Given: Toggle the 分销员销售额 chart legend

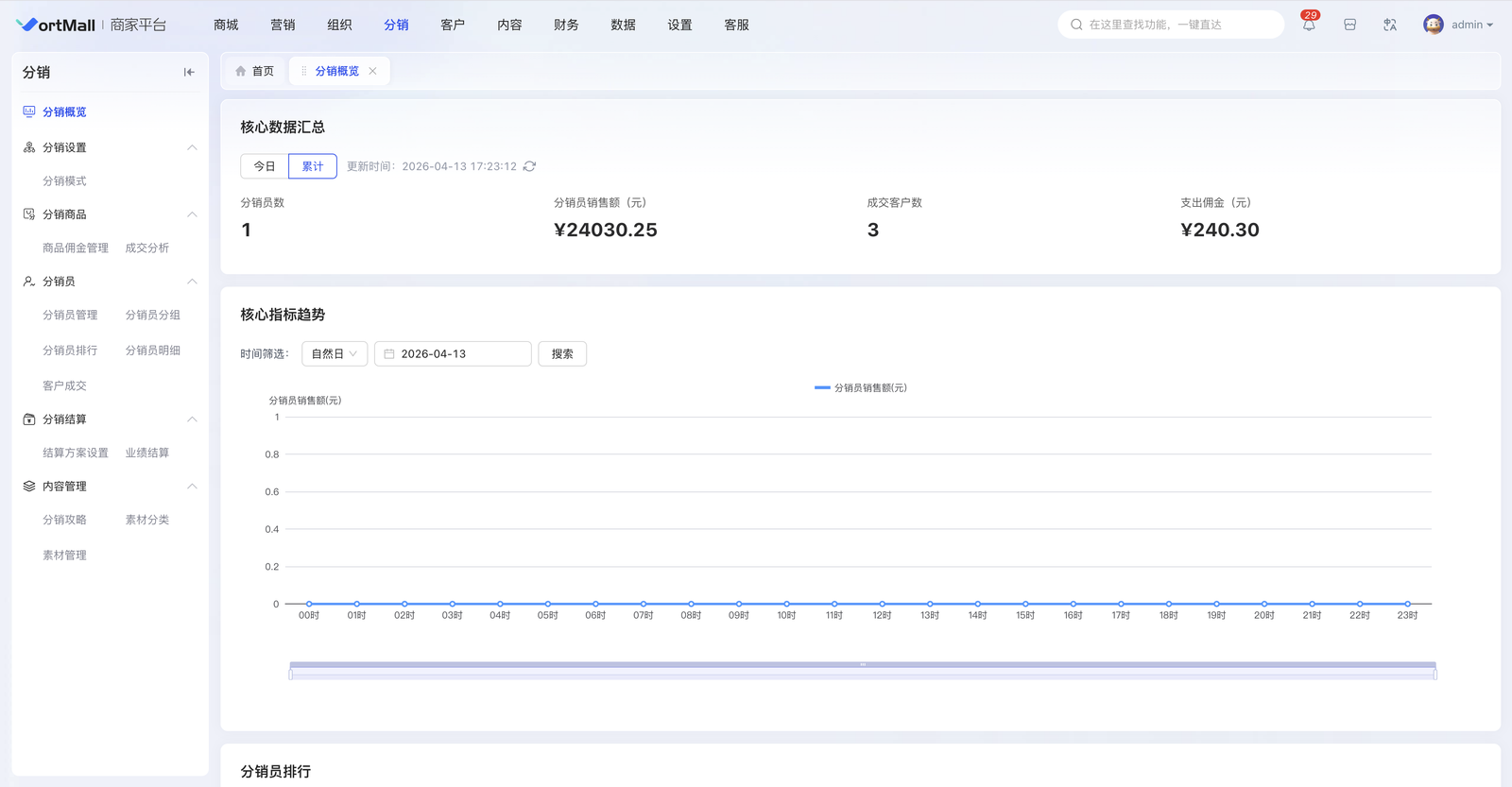Looking at the screenshot, I should pos(861,387).
